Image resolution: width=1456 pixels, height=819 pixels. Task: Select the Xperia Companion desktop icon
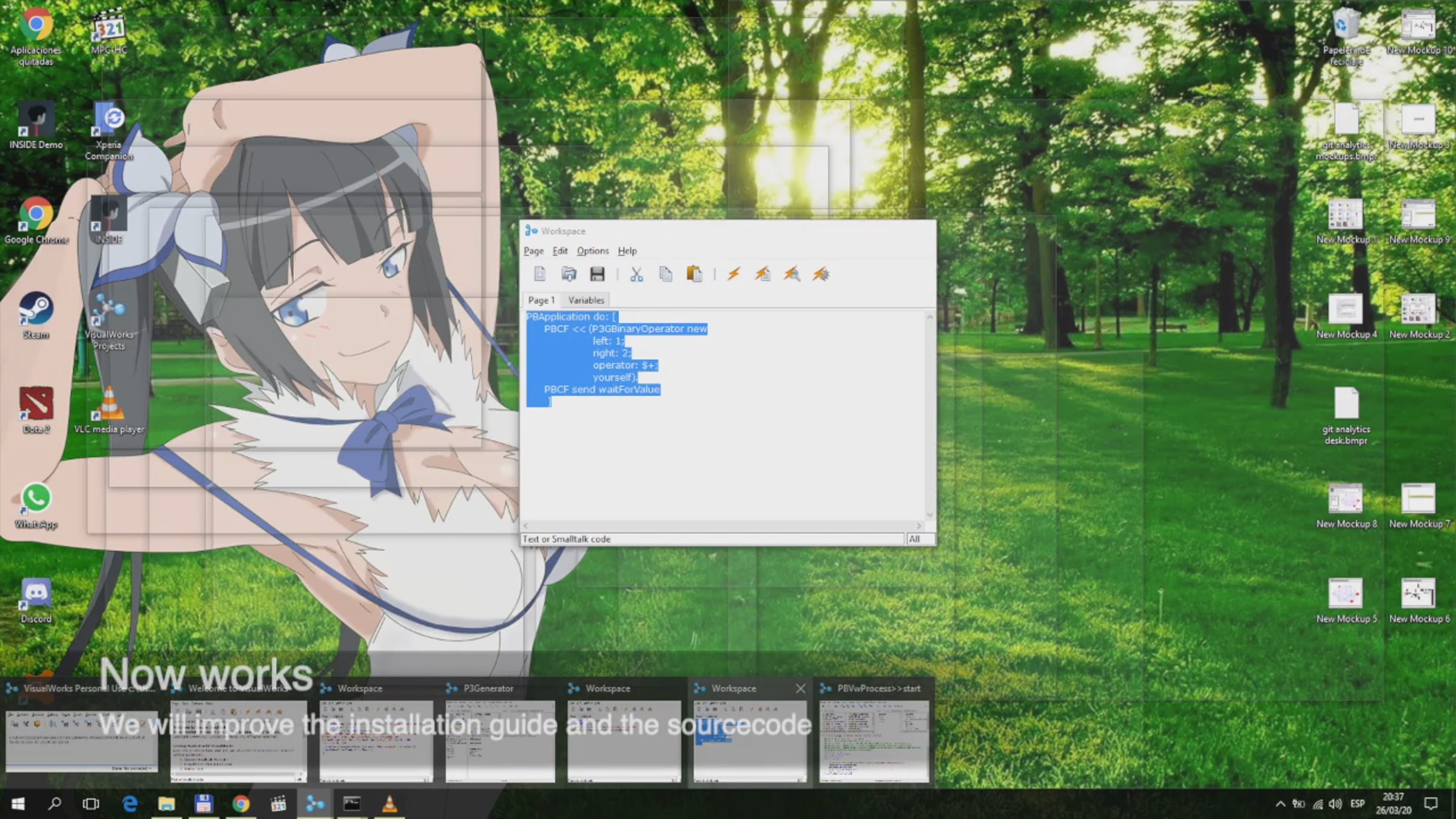coord(109,131)
